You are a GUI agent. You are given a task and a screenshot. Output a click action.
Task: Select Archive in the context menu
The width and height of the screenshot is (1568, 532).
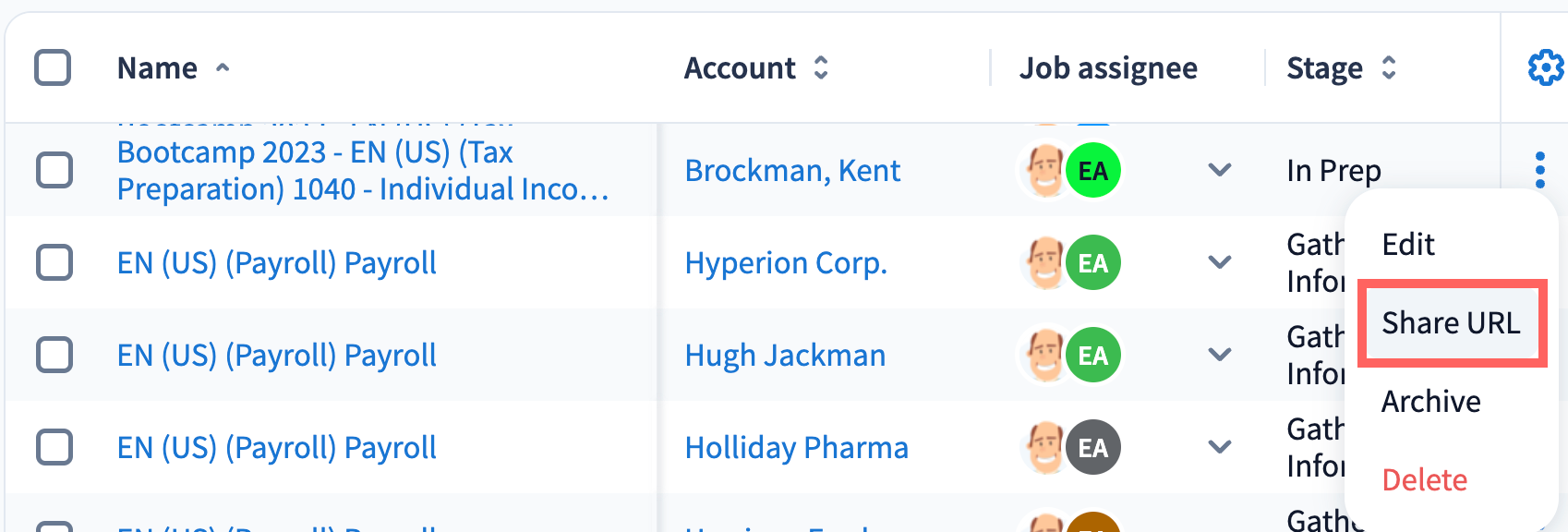(x=1430, y=402)
